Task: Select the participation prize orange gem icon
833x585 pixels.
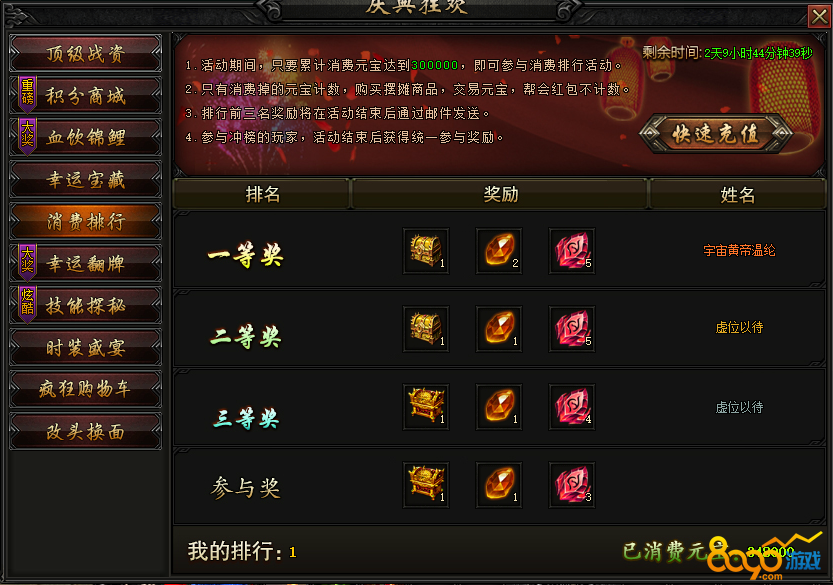Action: 499,485
